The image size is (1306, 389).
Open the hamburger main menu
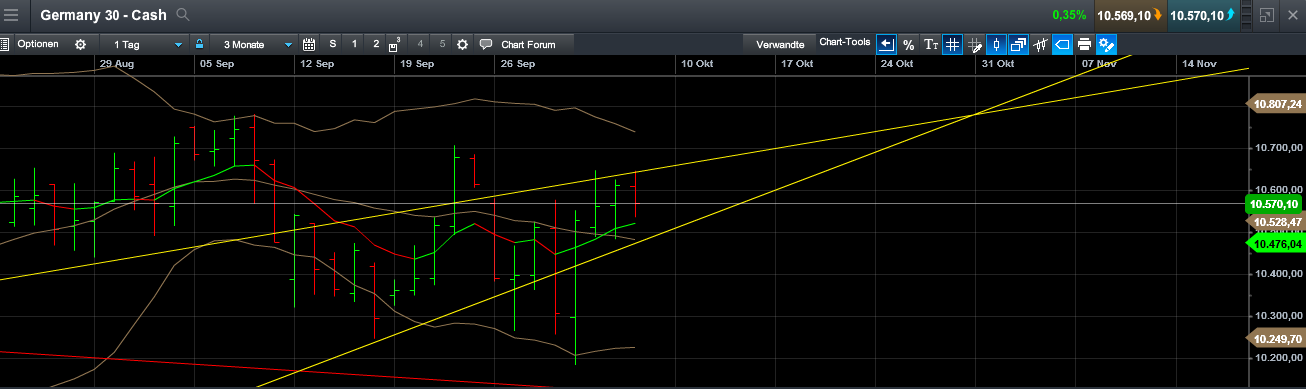coord(11,15)
